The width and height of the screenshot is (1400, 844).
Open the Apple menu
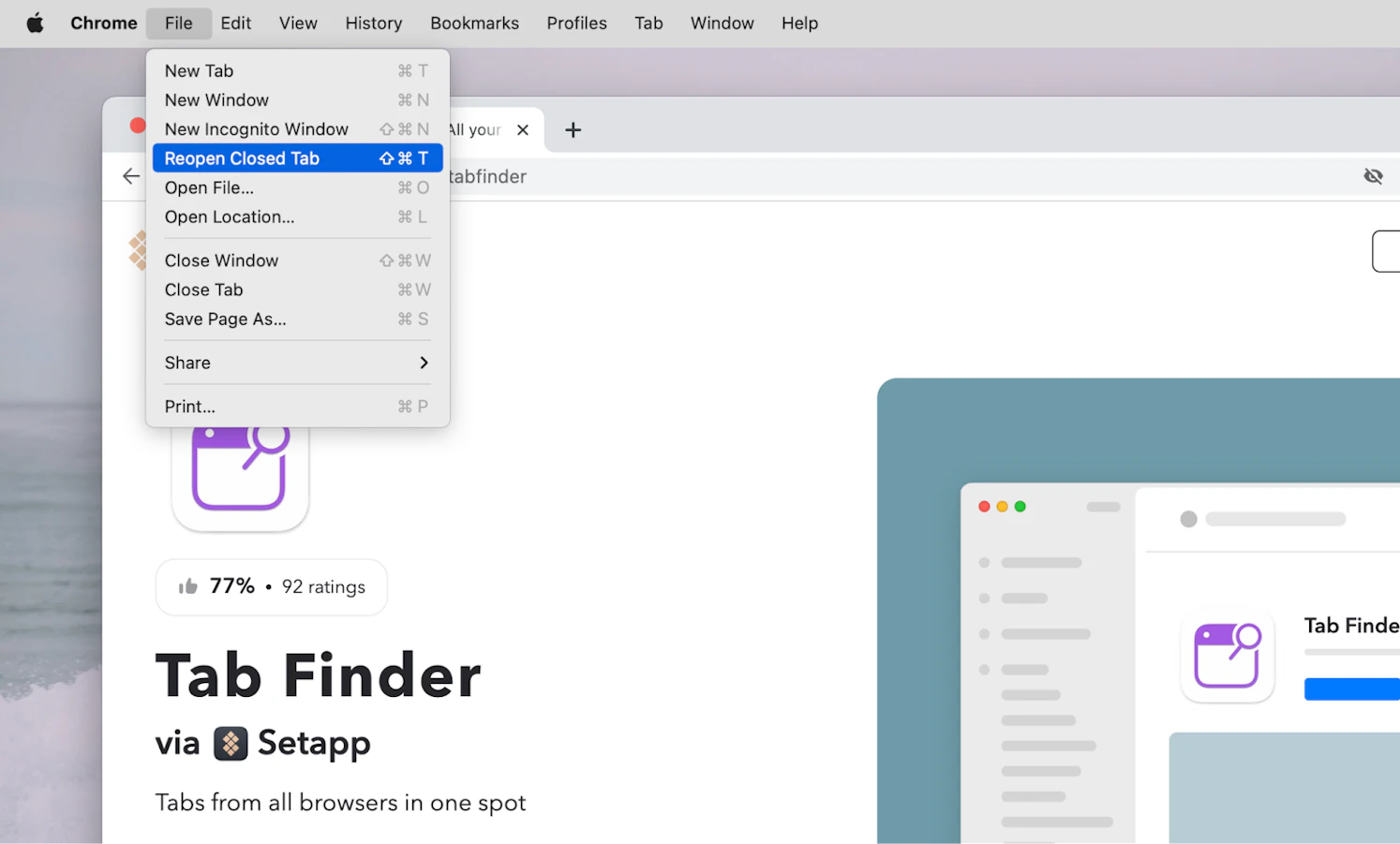35,22
